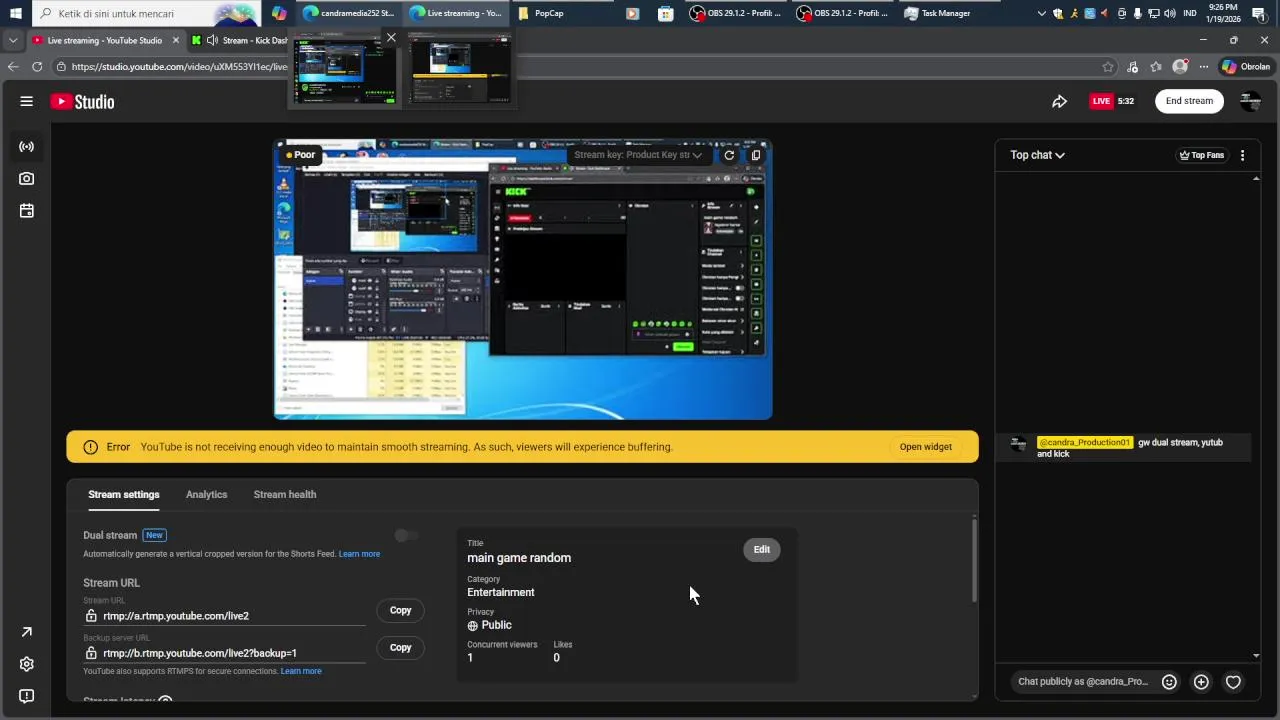The height and width of the screenshot is (720, 1280).
Task: Copy the Backup server URL
Action: point(400,647)
